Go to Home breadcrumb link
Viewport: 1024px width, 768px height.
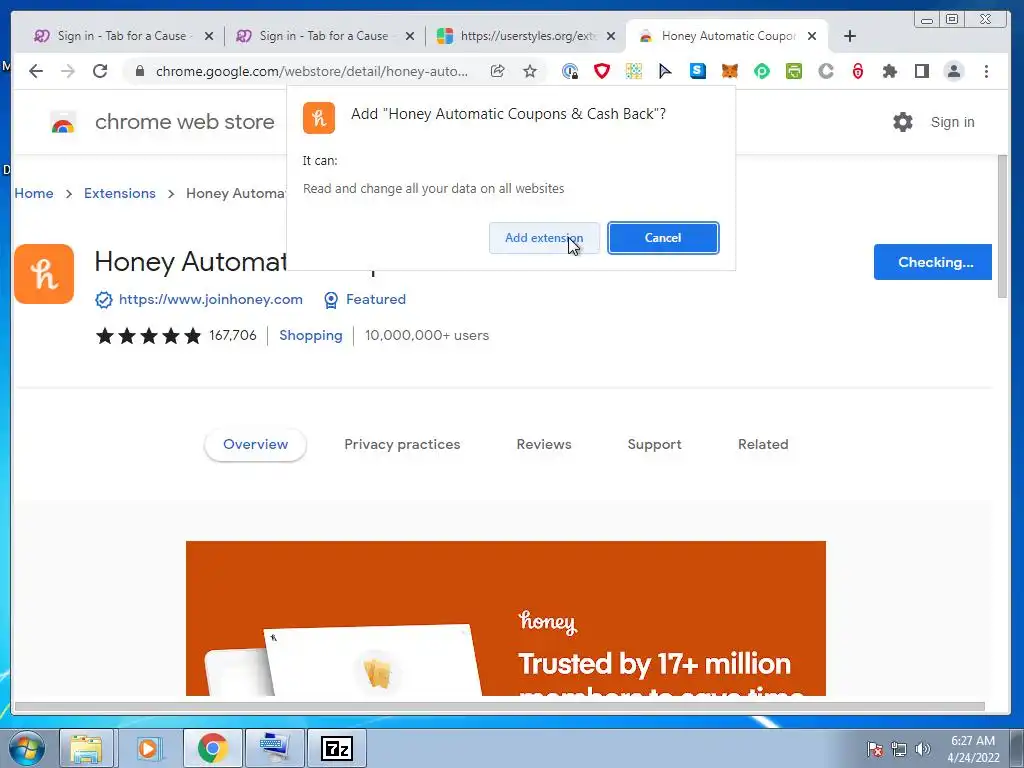34,193
